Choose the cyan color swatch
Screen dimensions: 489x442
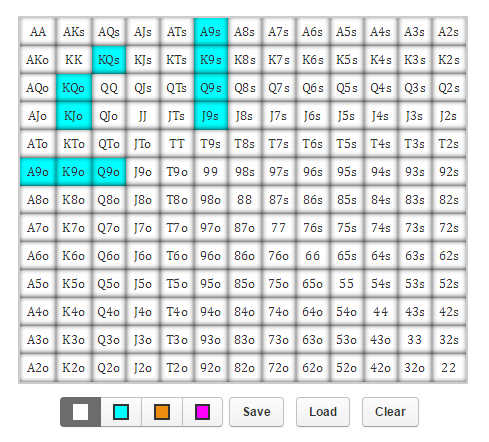[121, 412]
